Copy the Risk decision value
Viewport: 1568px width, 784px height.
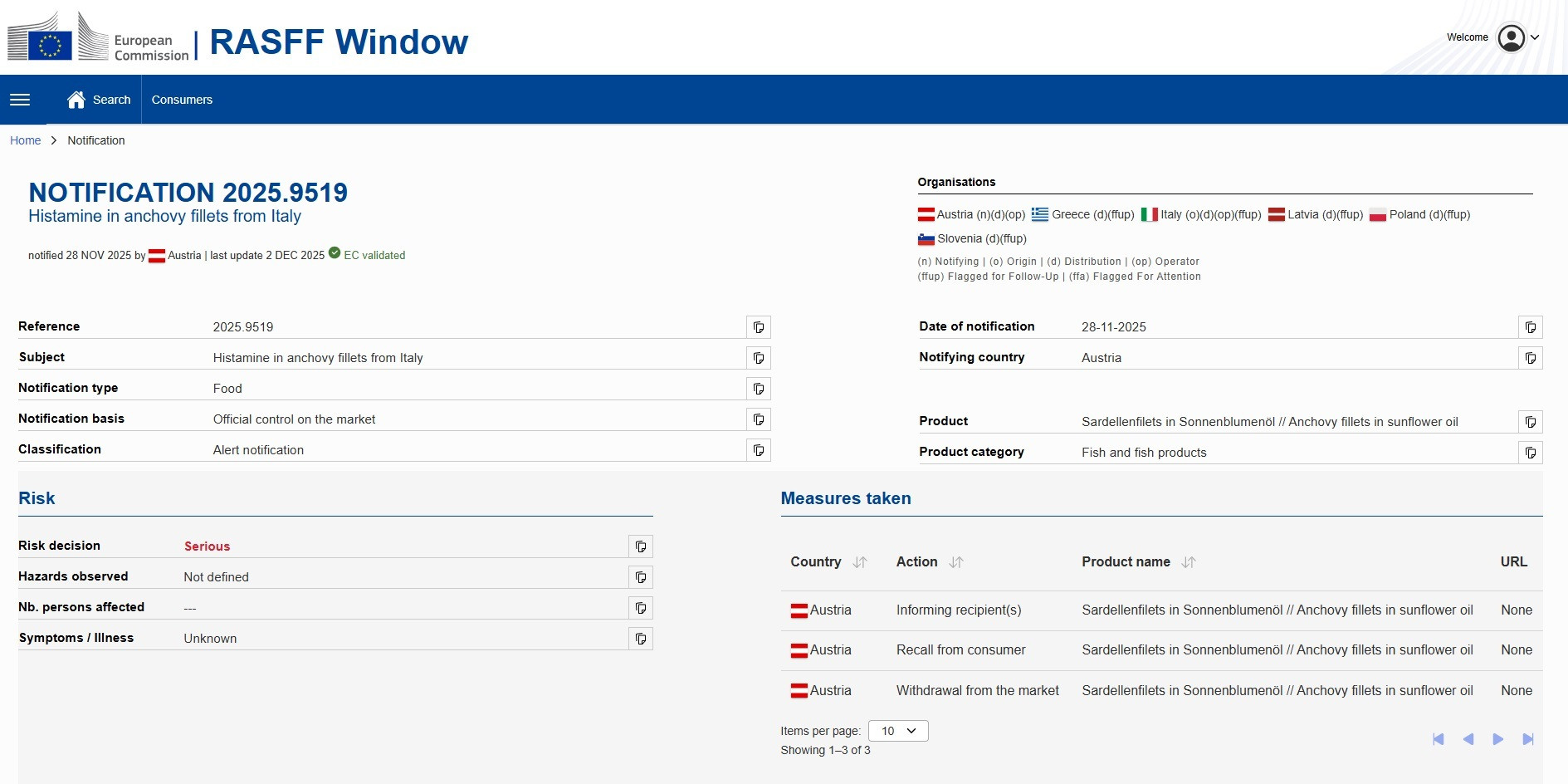[640, 546]
